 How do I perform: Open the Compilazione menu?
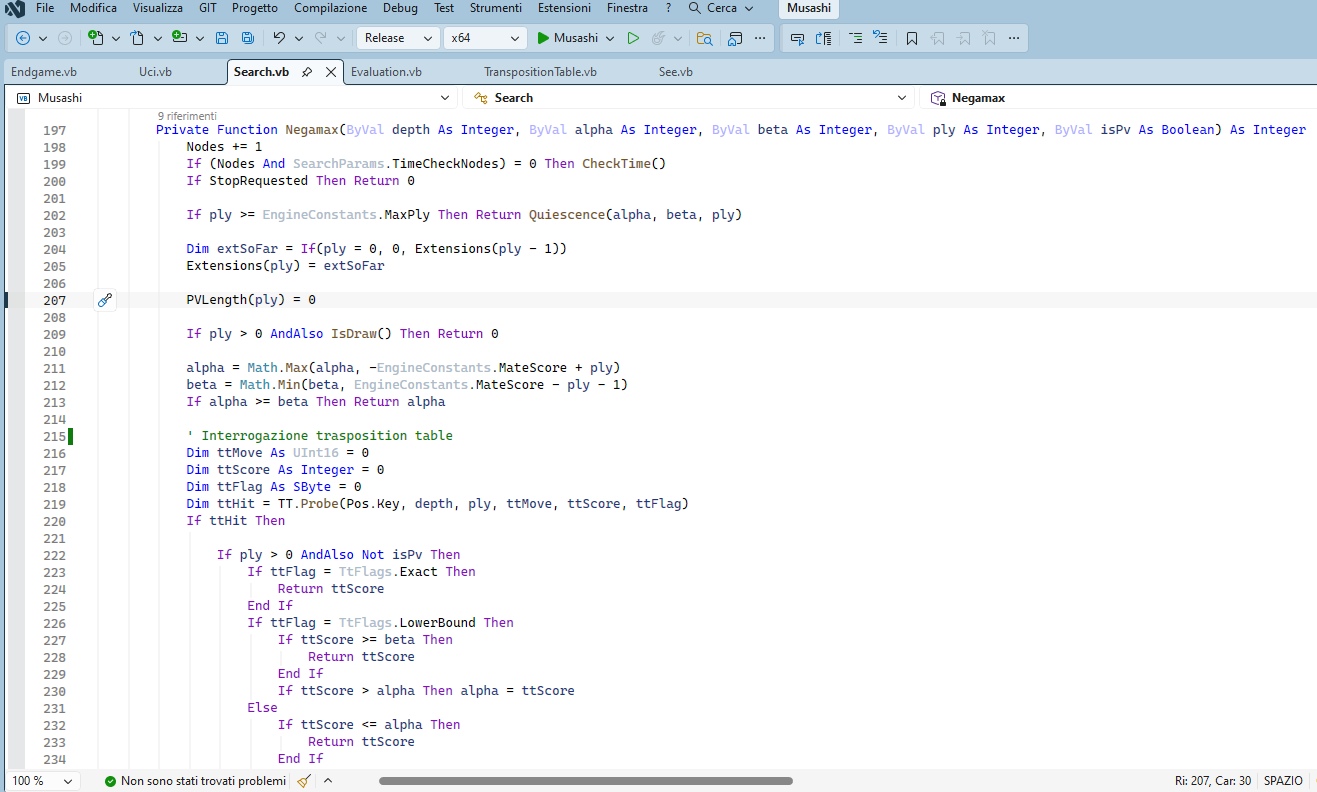coord(330,8)
